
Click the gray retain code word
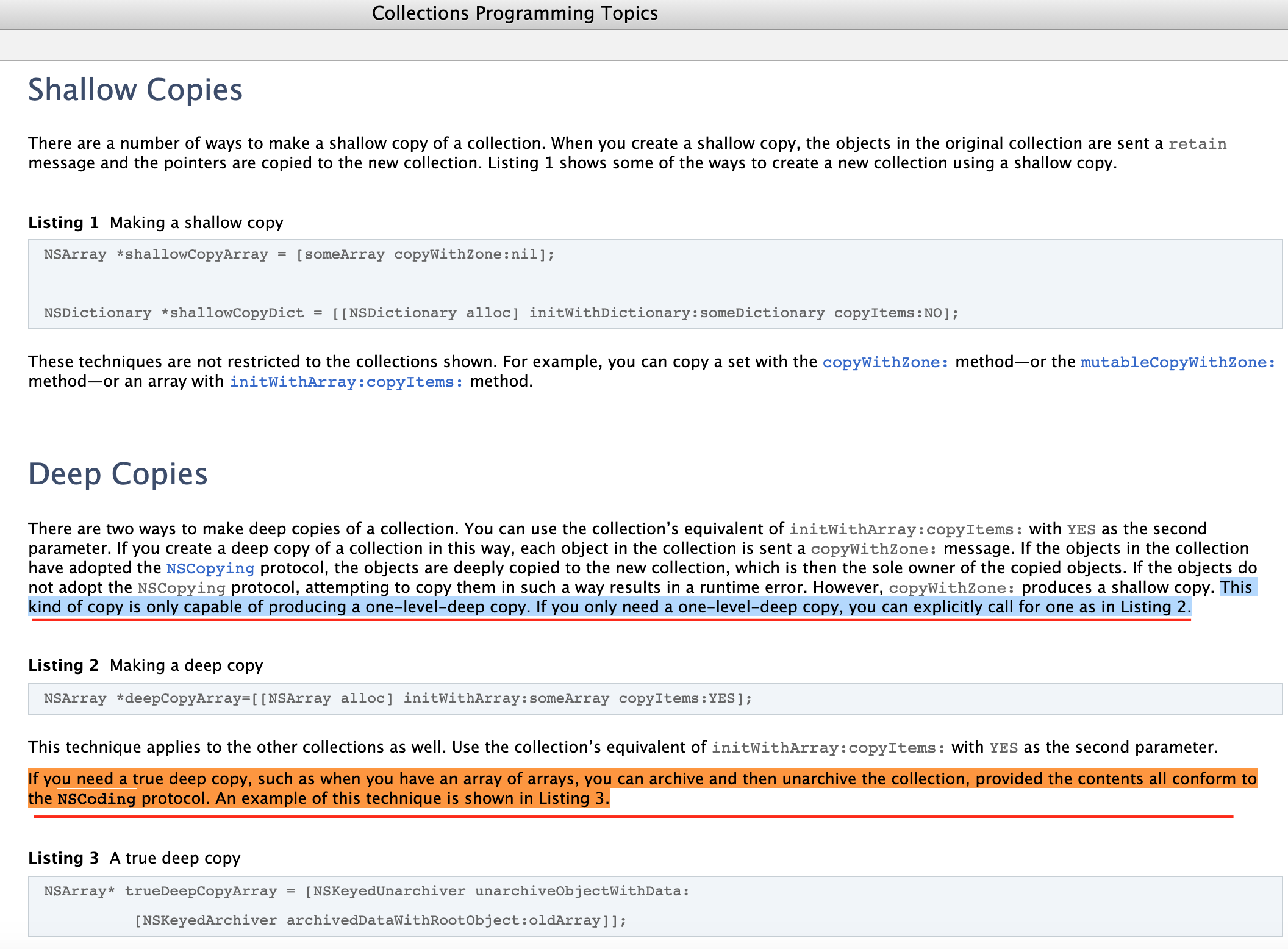click(1197, 144)
